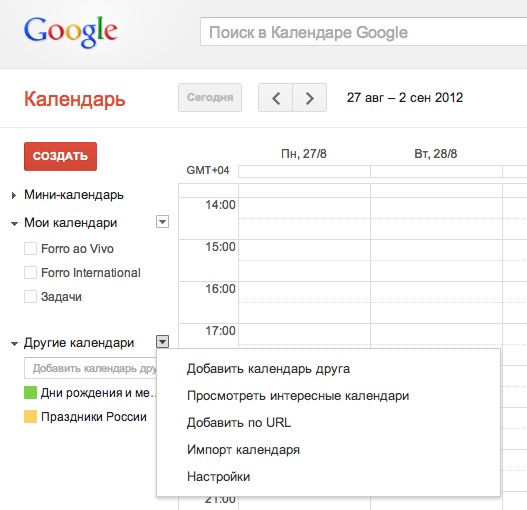Image resolution: width=527 pixels, height=510 pixels.
Task: Toggle the Forro ao Vivo calendar checkbox
Action: tap(30, 249)
